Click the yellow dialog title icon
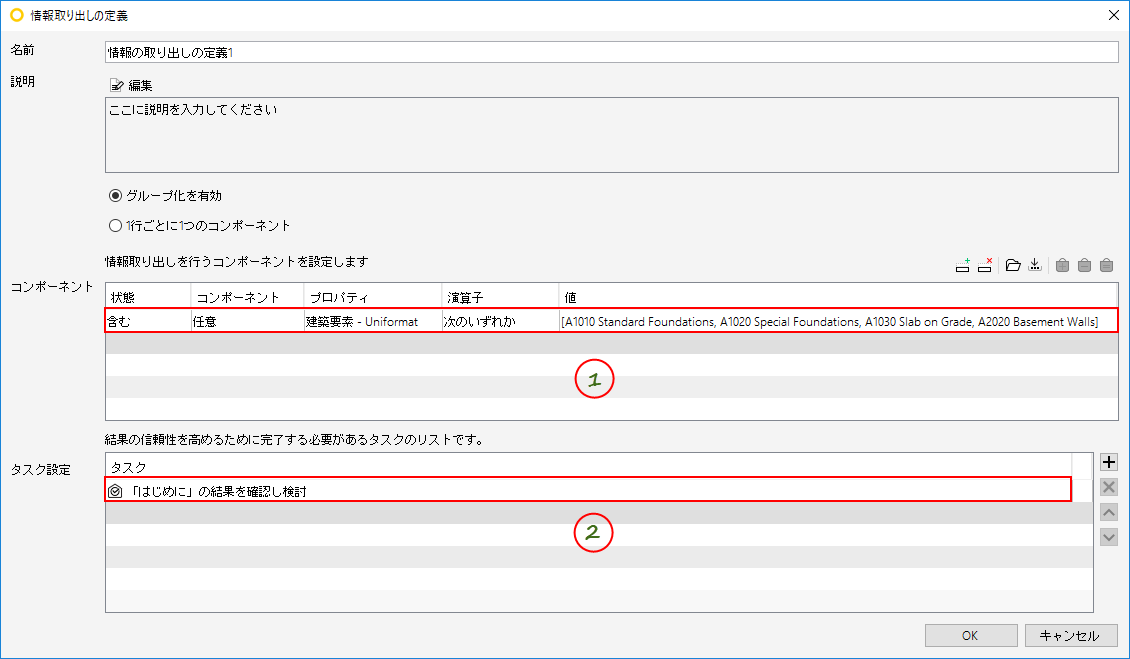 17,14
